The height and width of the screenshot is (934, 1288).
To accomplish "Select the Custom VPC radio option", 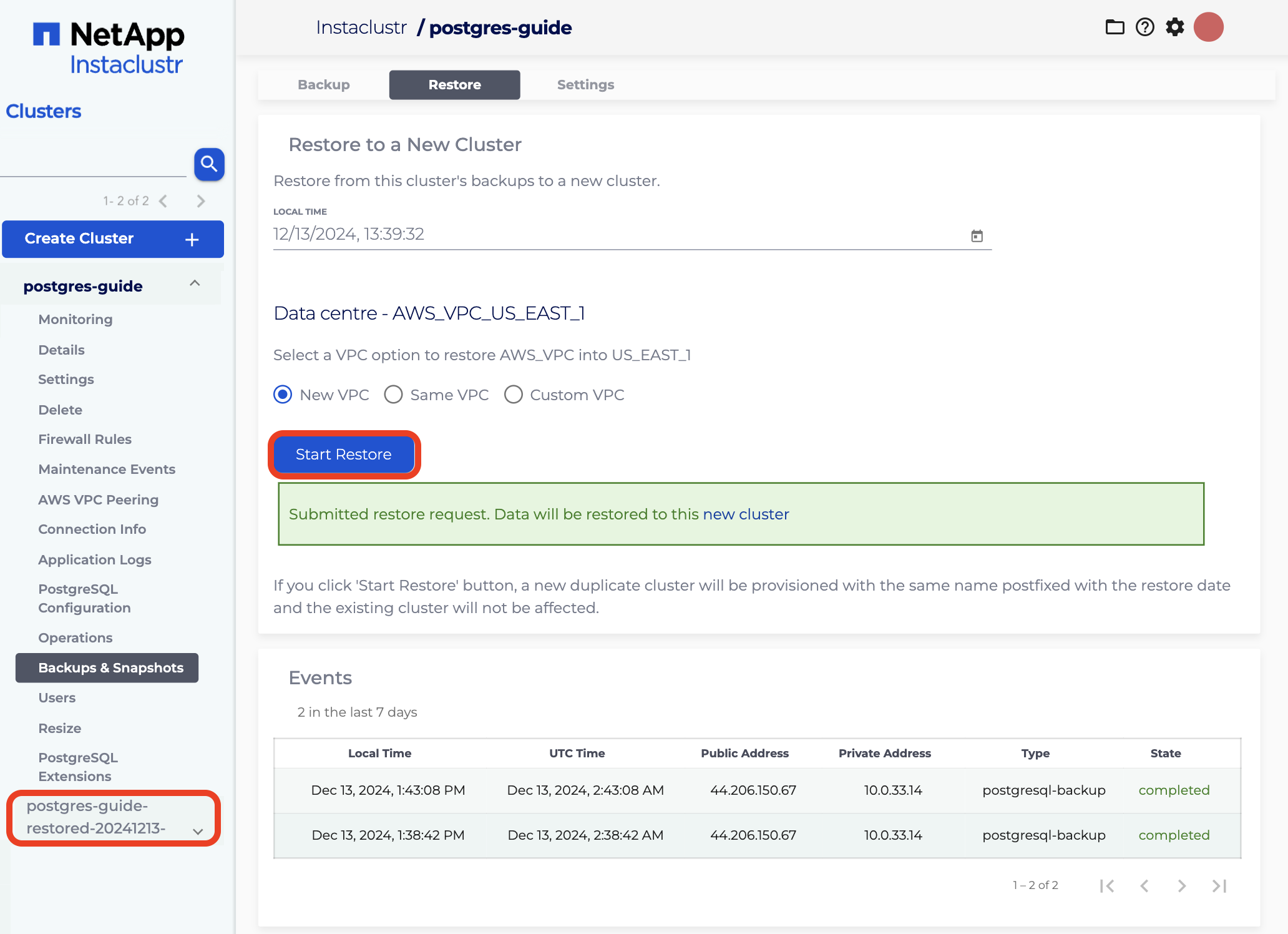I will [513, 395].
